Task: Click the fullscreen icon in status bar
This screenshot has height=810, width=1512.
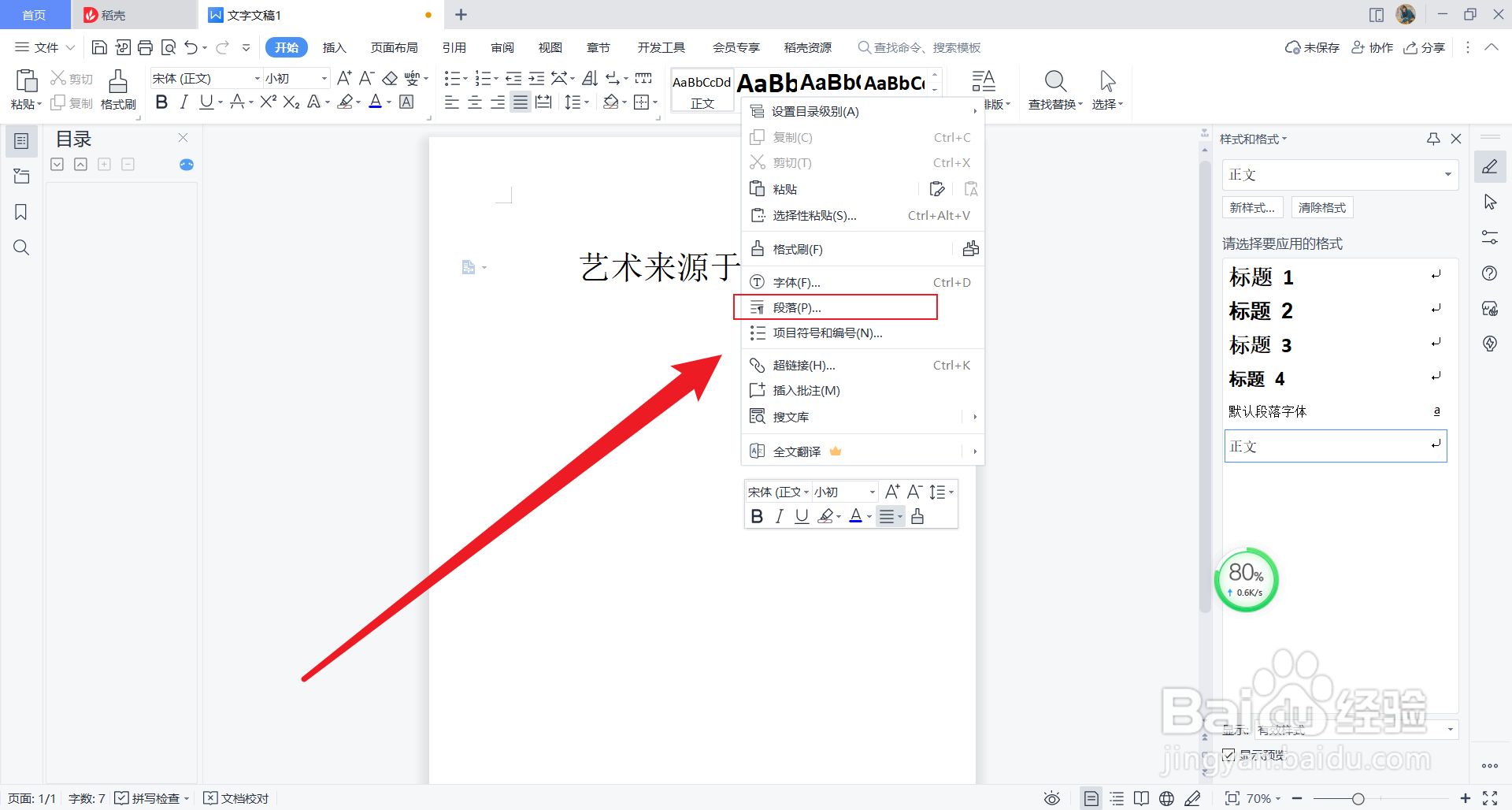Action: pos(1490,798)
